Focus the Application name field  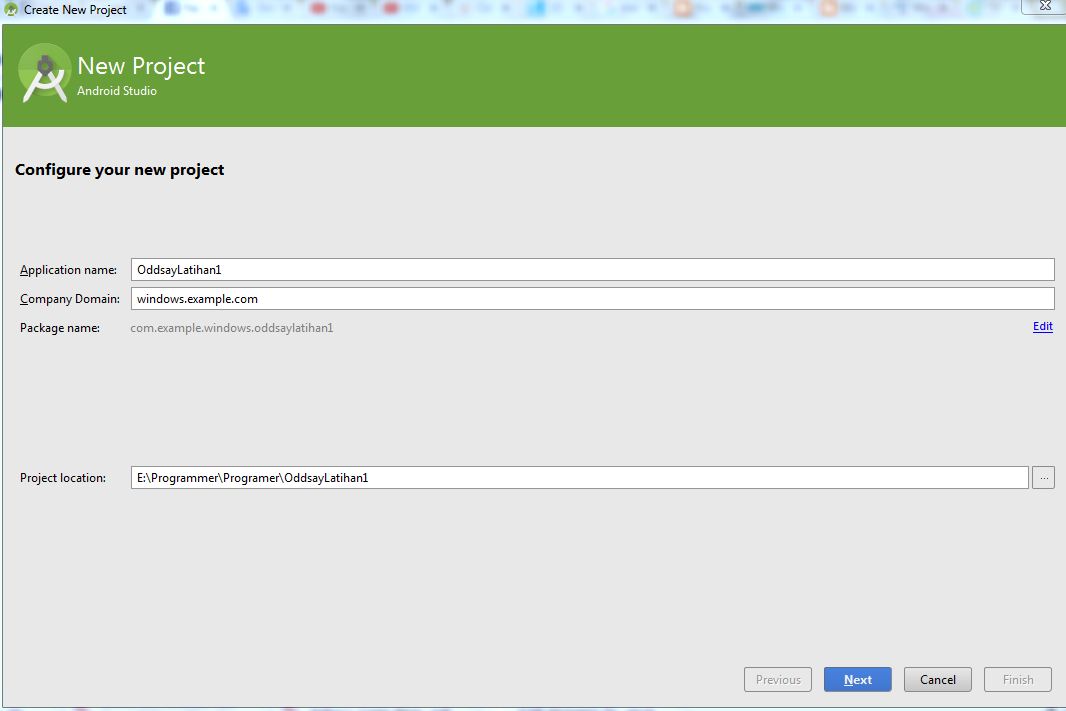(592, 269)
